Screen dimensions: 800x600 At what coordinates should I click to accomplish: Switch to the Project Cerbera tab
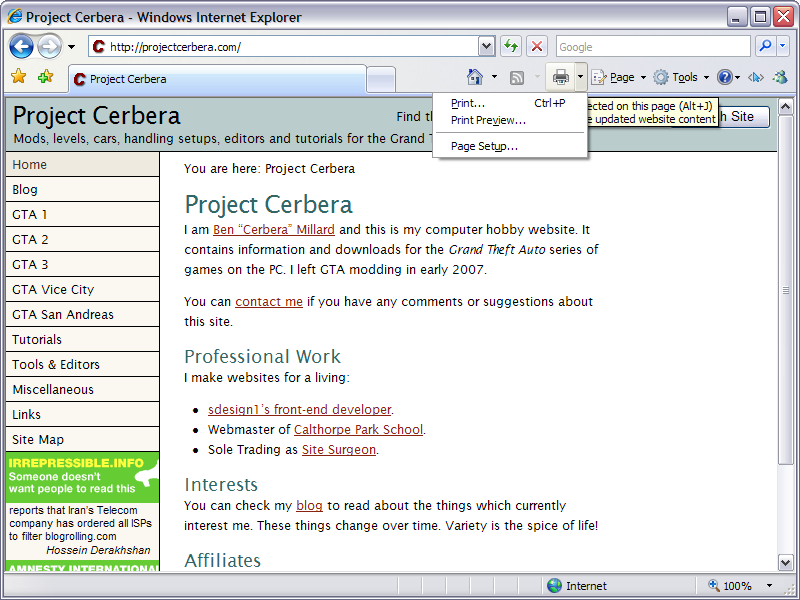(215, 79)
